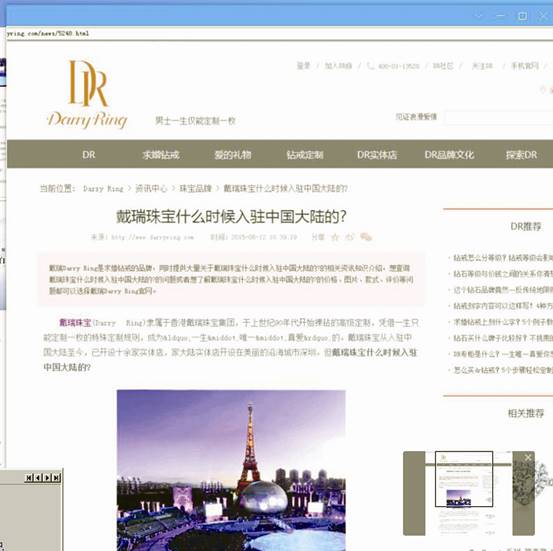Click the slogan 男士一生仅能定制一枚
Screen dimensions: 553x551
pyautogui.click(x=195, y=121)
